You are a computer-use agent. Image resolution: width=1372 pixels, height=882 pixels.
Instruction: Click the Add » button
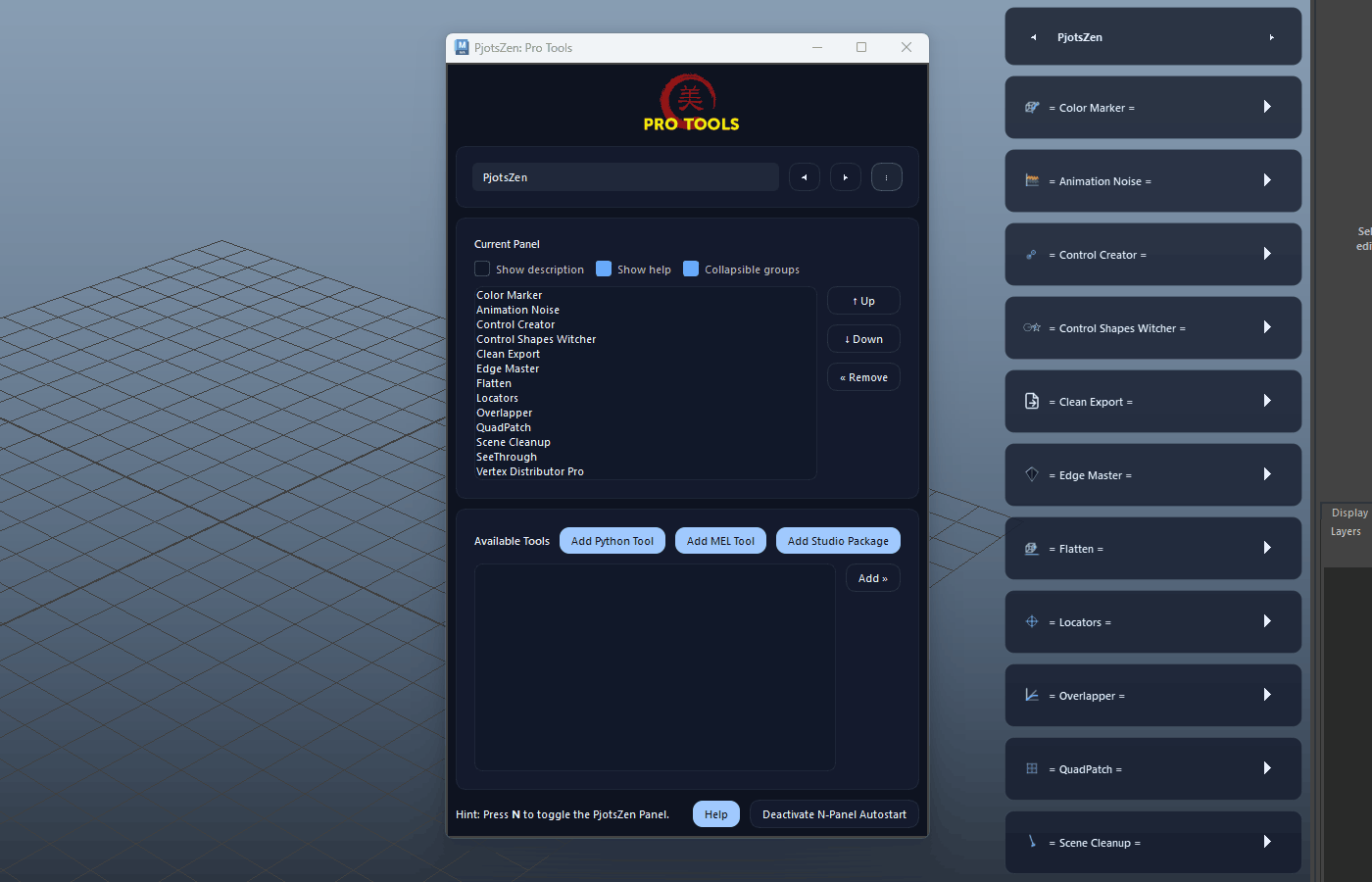tap(873, 578)
